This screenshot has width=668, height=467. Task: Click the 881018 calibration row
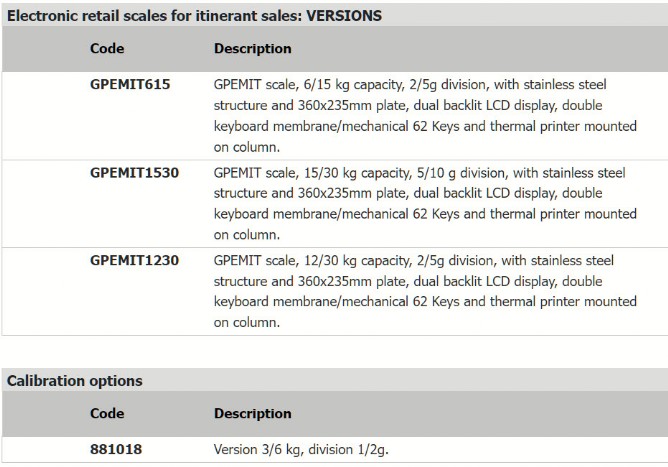(x=335, y=450)
